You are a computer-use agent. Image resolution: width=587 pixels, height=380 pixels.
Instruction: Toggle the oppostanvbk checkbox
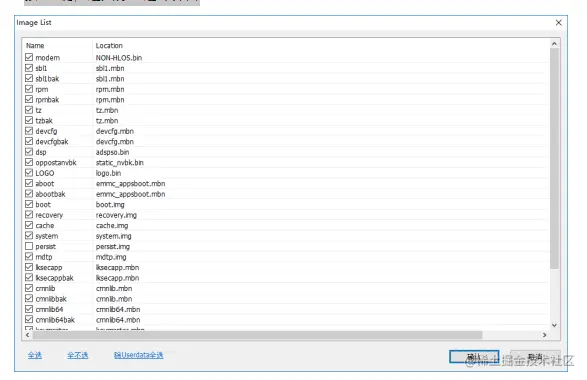pos(29,162)
